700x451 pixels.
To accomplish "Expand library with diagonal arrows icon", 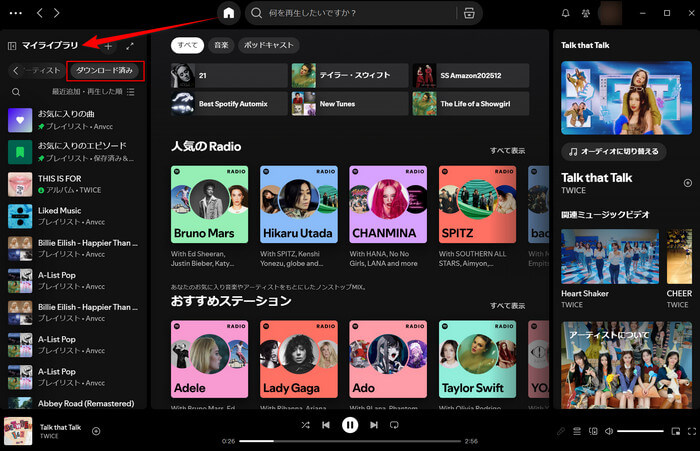I will [x=130, y=46].
